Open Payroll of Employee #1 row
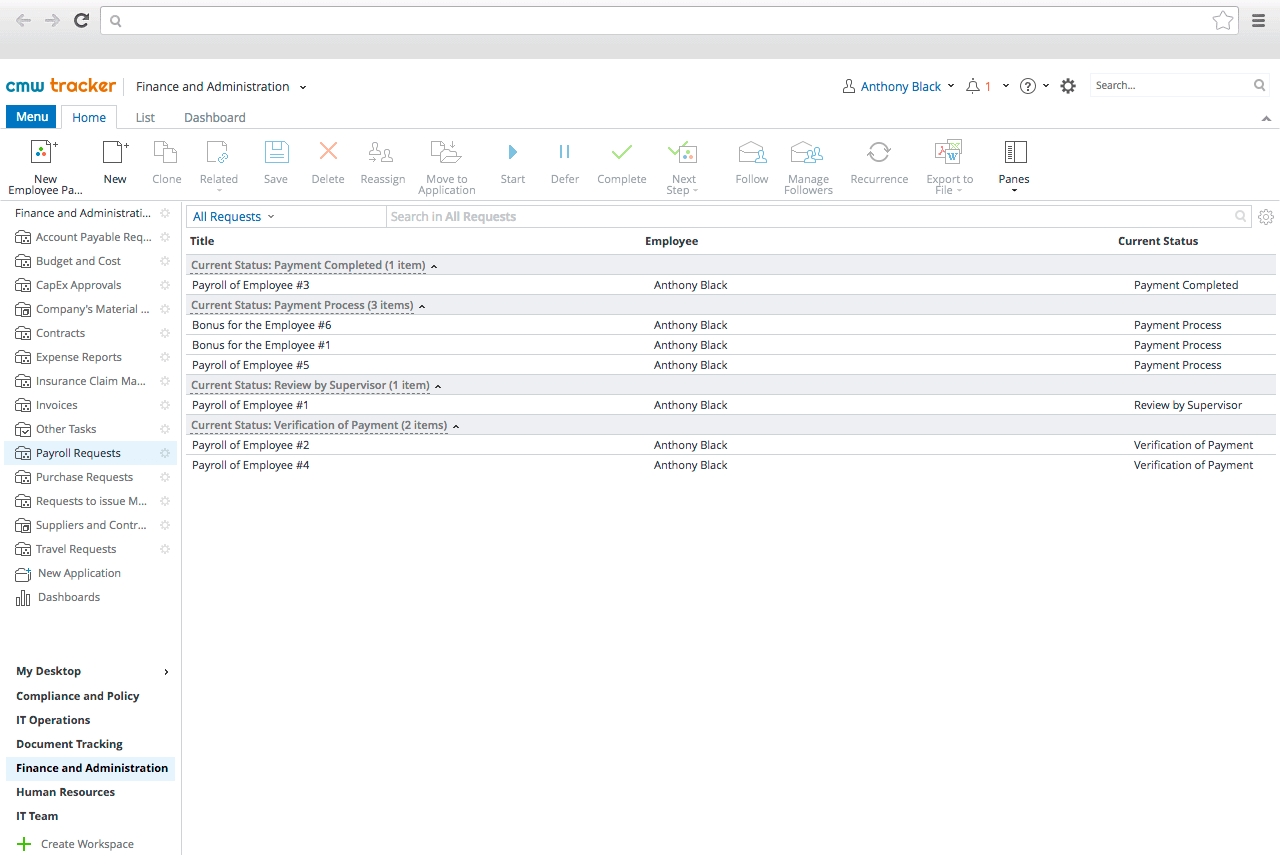Image resolution: width=1280 pixels, height=859 pixels. point(731,405)
